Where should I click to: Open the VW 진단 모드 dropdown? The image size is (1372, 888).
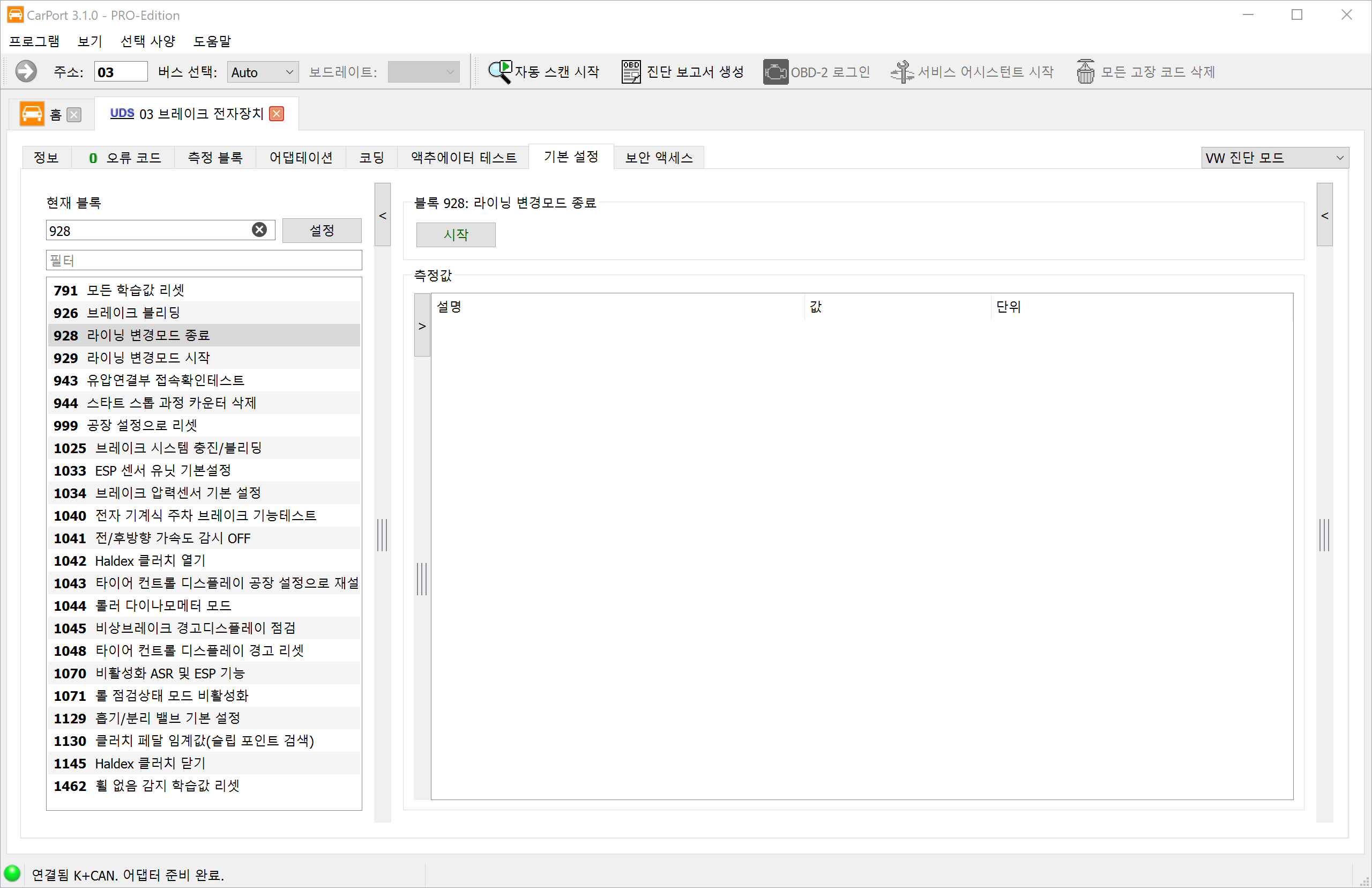pos(1274,158)
